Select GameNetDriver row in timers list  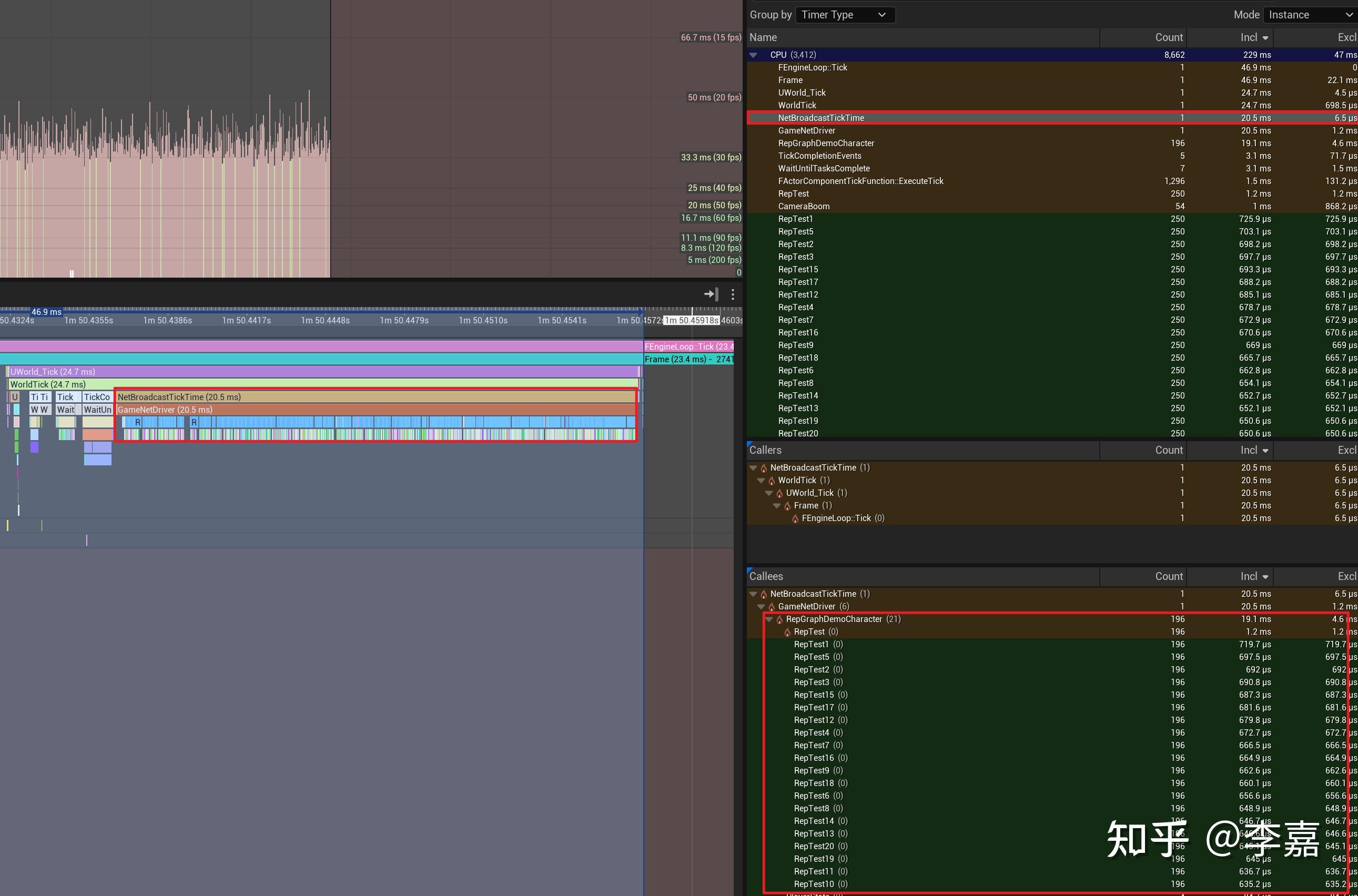(x=806, y=131)
